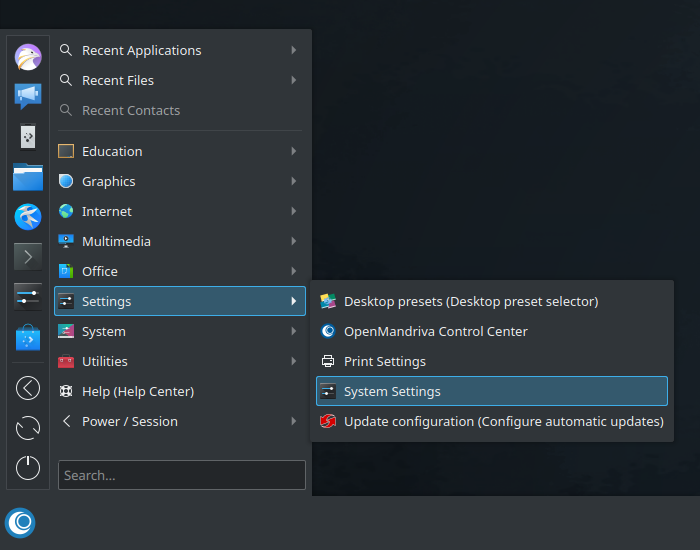Click the circular arrows restart icon

tap(28, 428)
